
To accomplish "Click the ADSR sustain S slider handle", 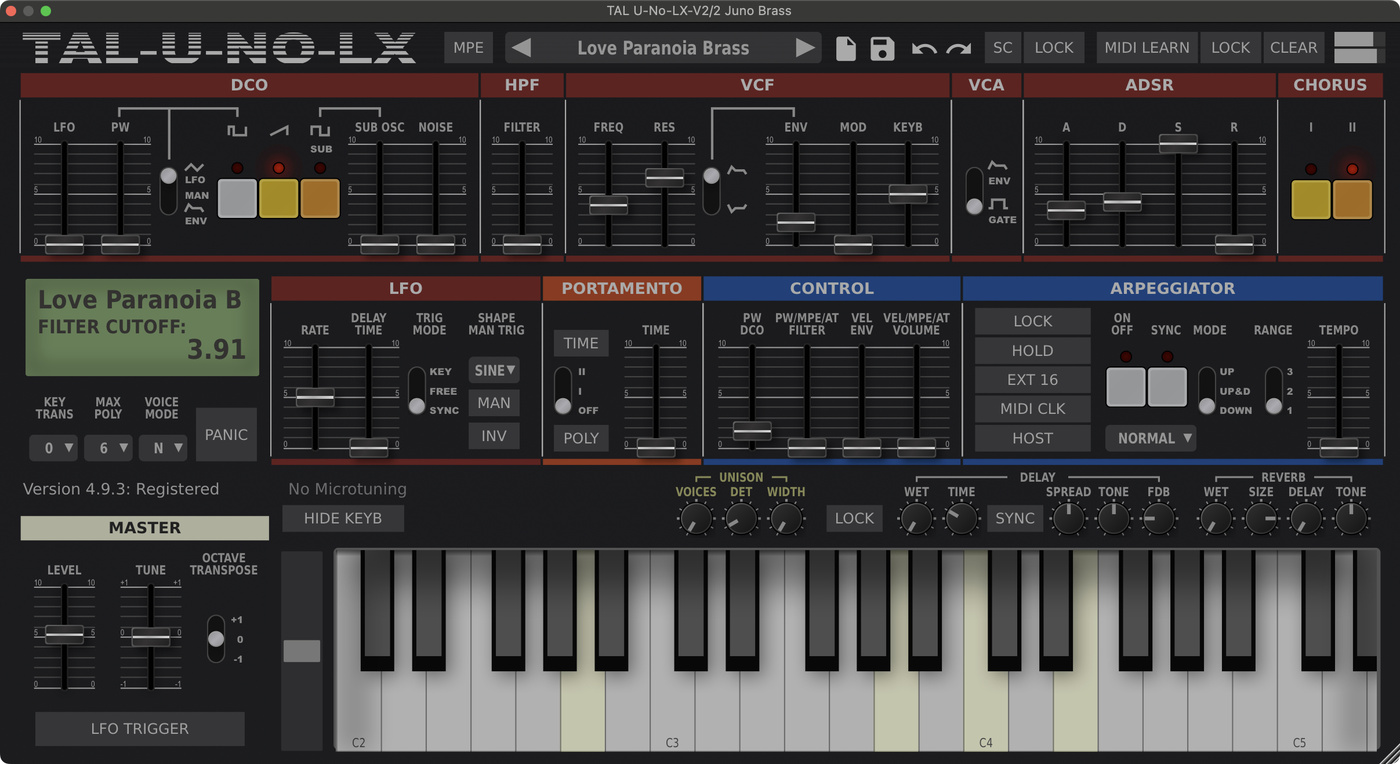I will (1178, 143).
